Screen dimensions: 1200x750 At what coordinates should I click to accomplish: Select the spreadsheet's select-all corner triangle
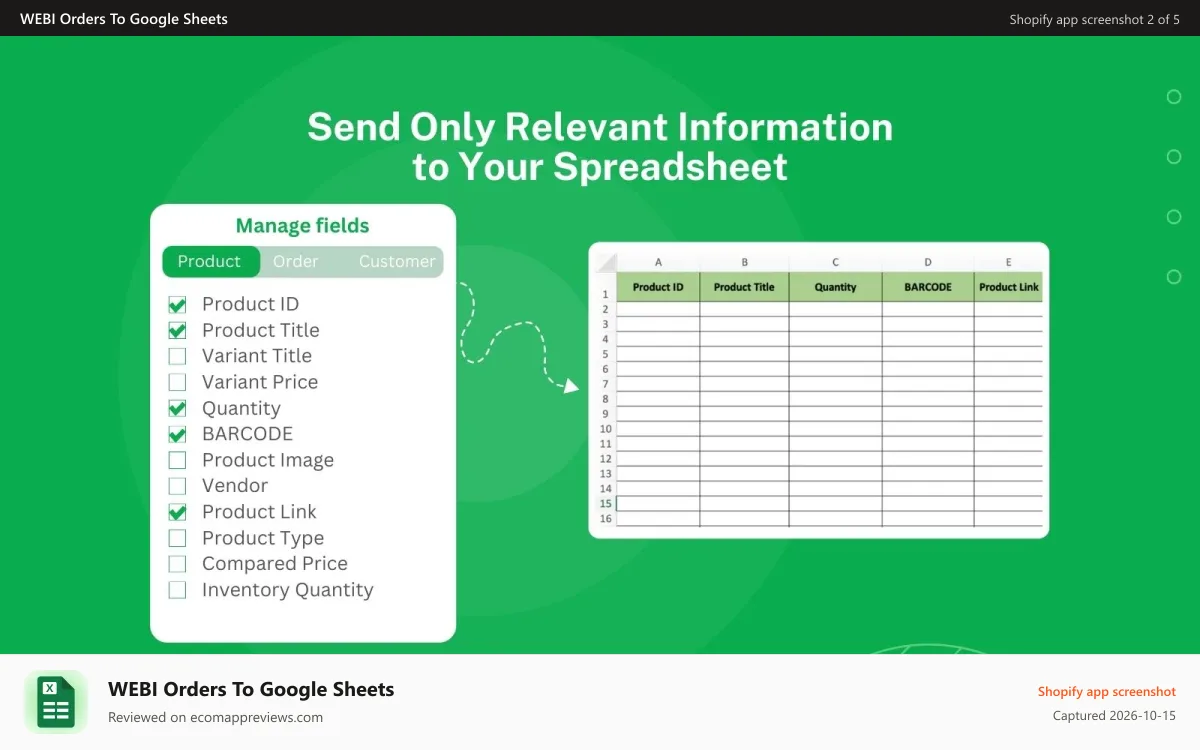[x=605, y=262]
